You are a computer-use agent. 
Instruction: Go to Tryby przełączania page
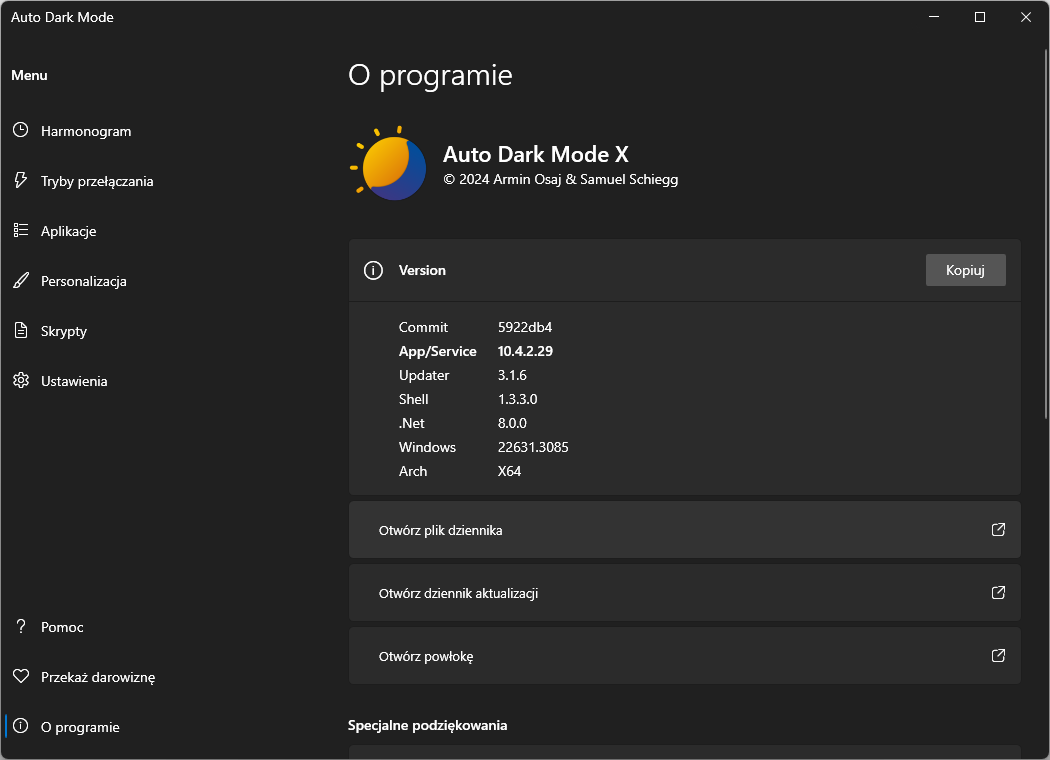pyautogui.click(x=97, y=181)
